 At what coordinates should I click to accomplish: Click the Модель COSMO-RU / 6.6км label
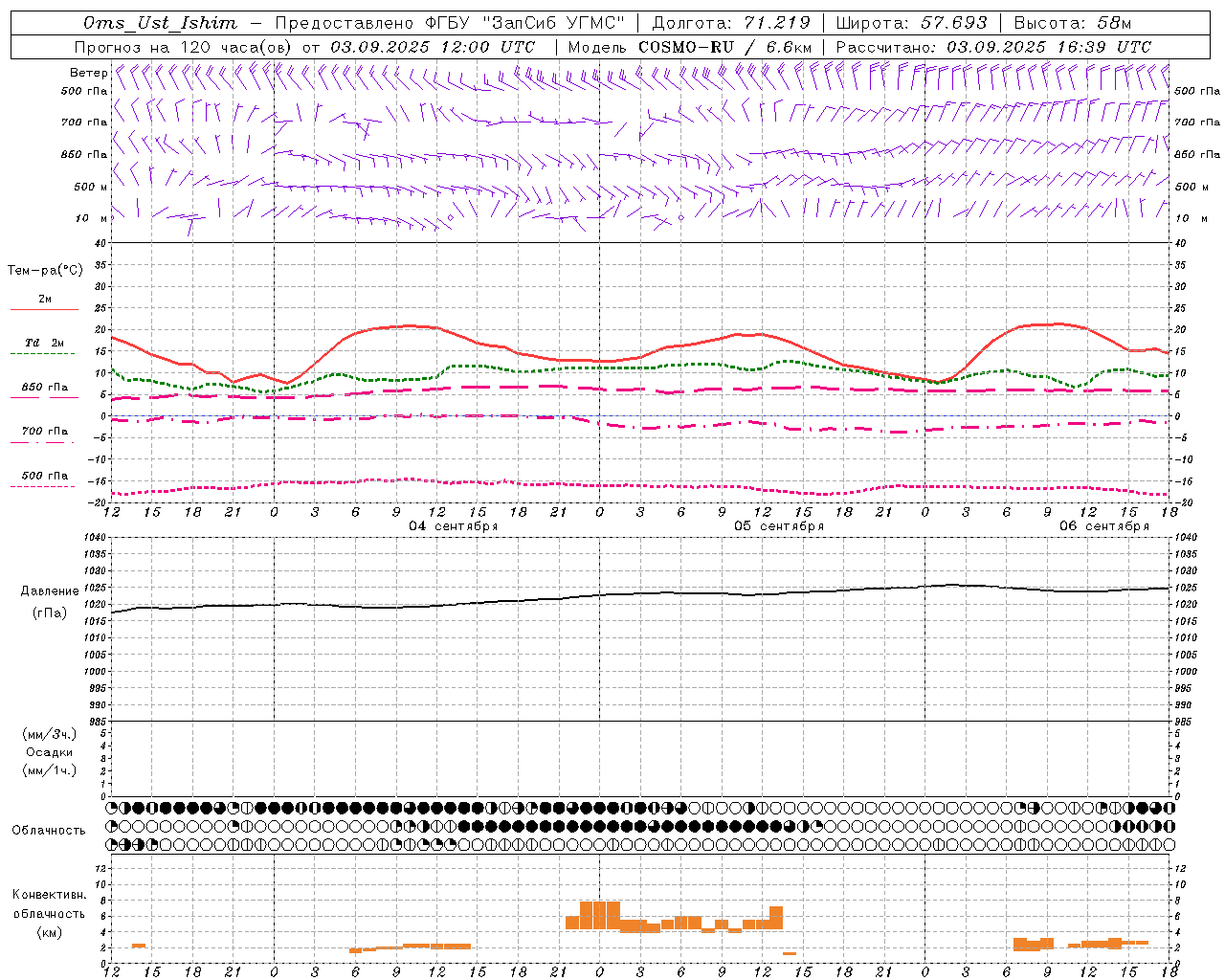click(x=690, y=47)
